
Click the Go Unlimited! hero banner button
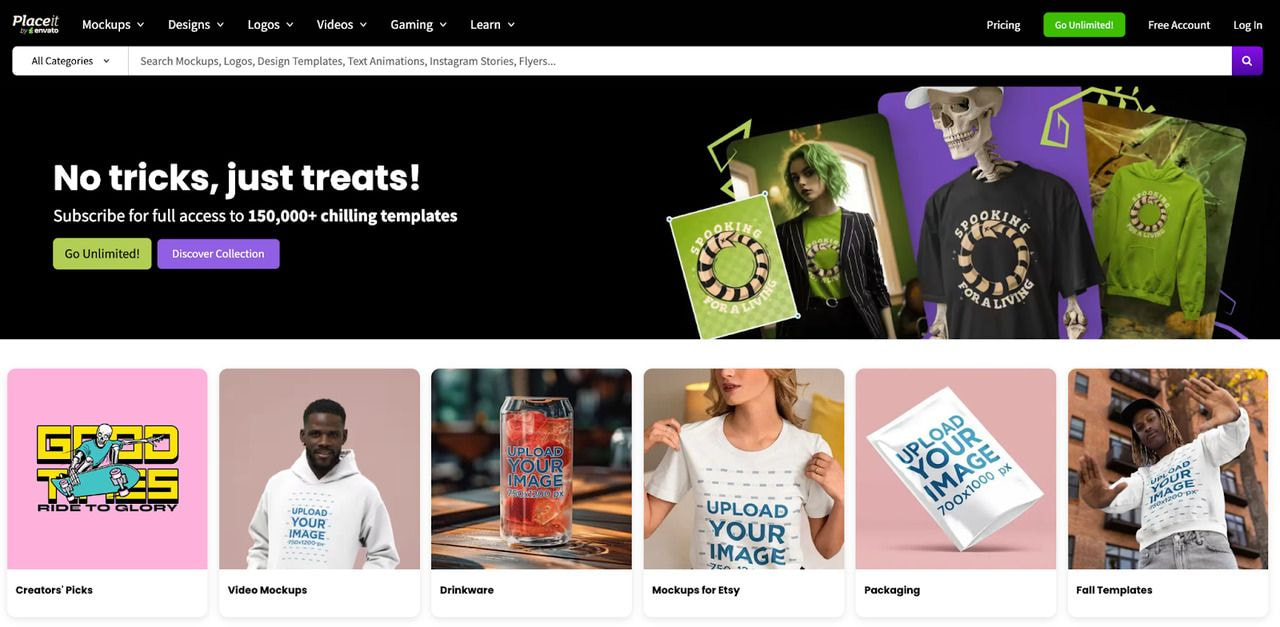(102, 254)
